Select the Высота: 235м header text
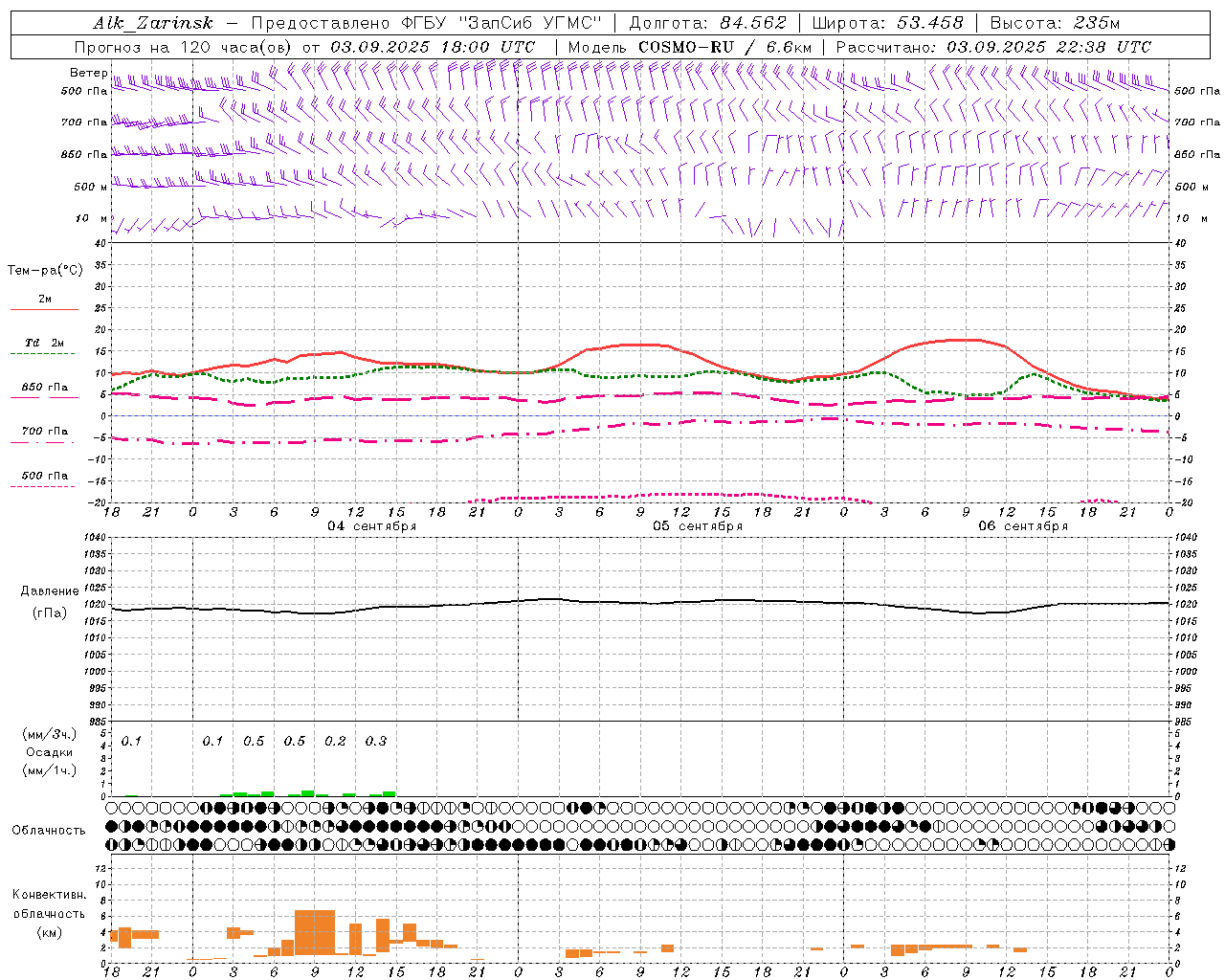The height and width of the screenshot is (980, 1225). (x=1054, y=23)
